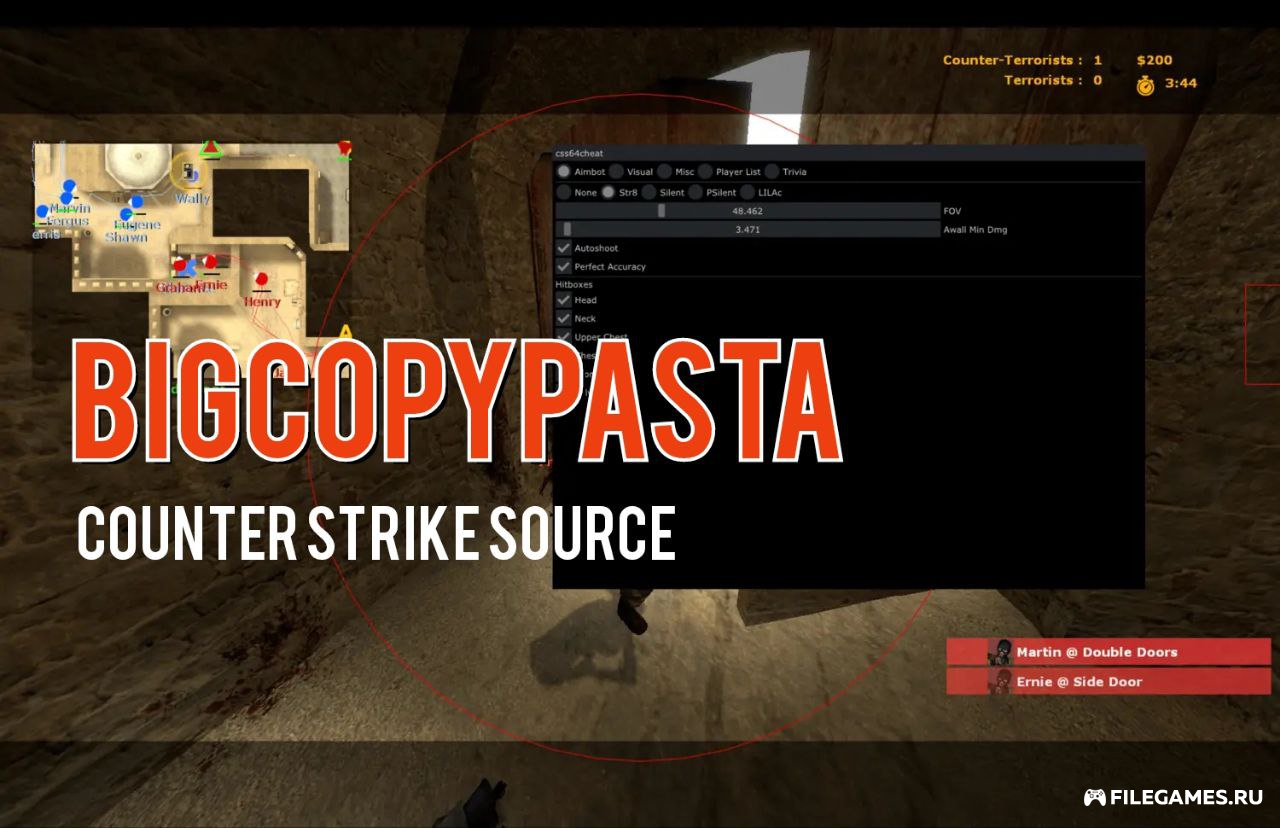Select the Silent aim mode
This screenshot has height=828, width=1280.
click(649, 193)
